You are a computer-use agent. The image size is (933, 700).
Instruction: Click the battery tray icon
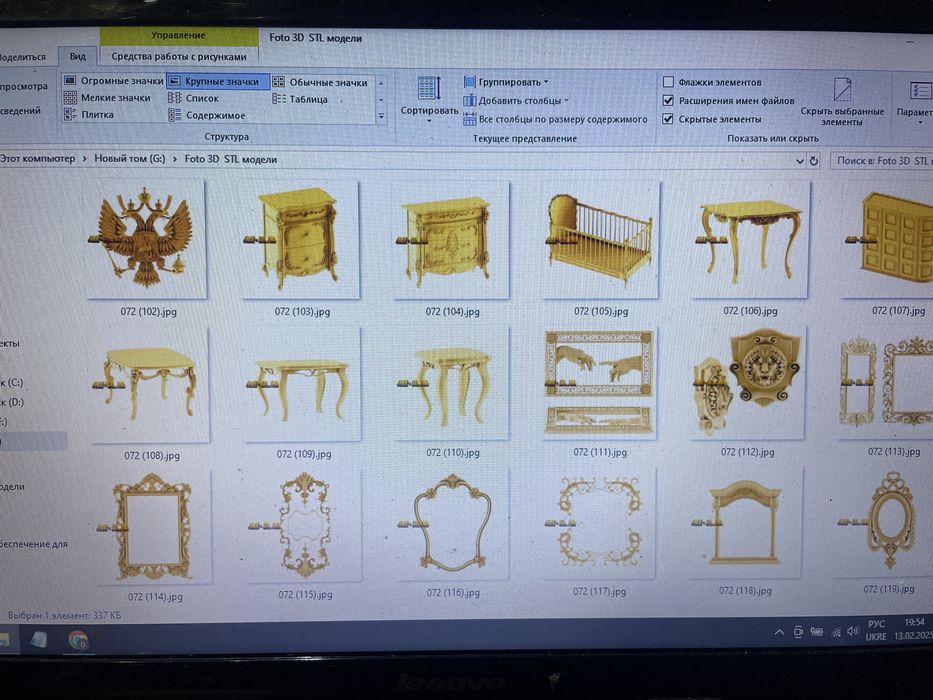click(x=816, y=632)
